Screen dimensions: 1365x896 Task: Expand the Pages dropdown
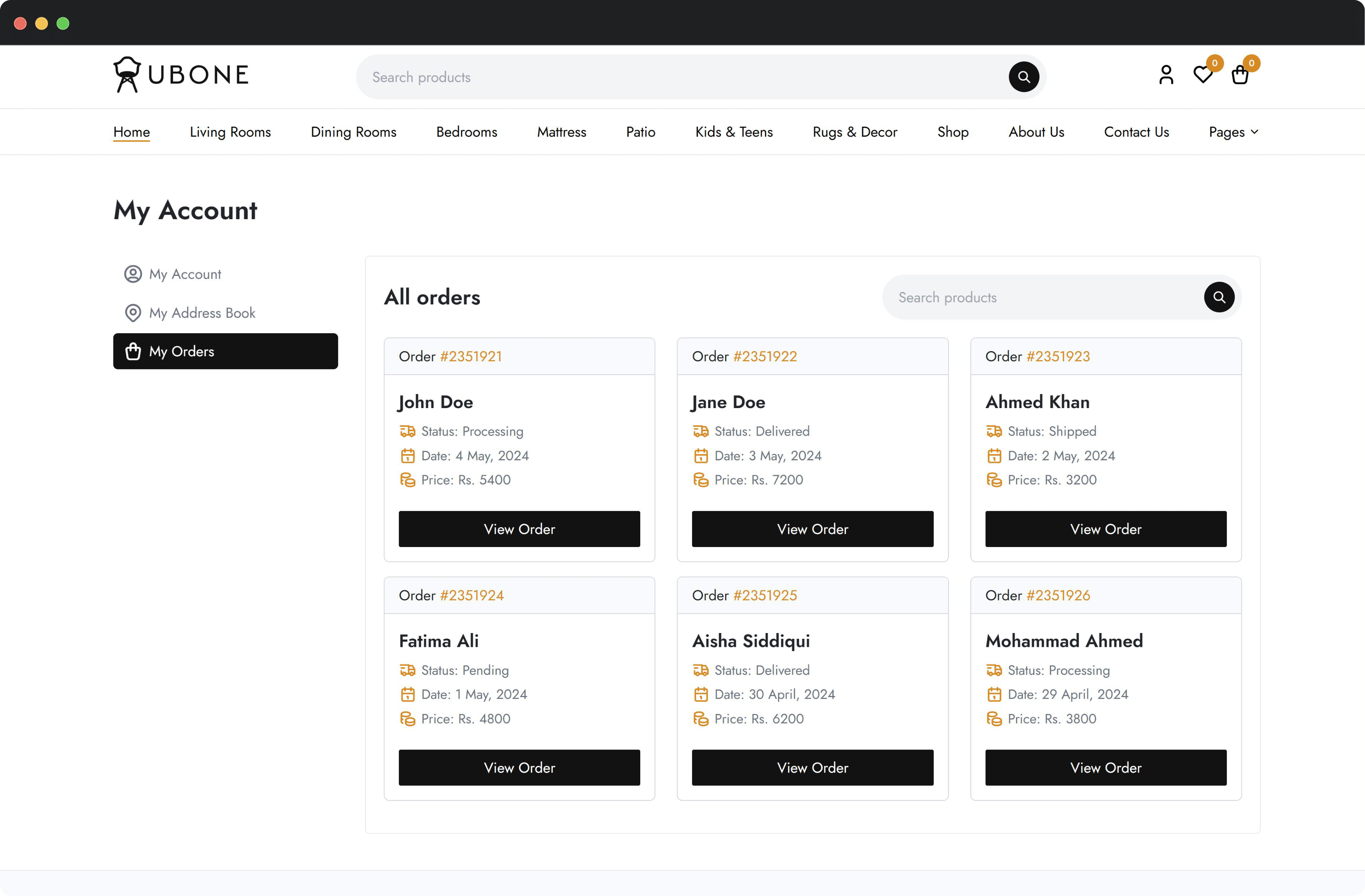pyautogui.click(x=1233, y=131)
